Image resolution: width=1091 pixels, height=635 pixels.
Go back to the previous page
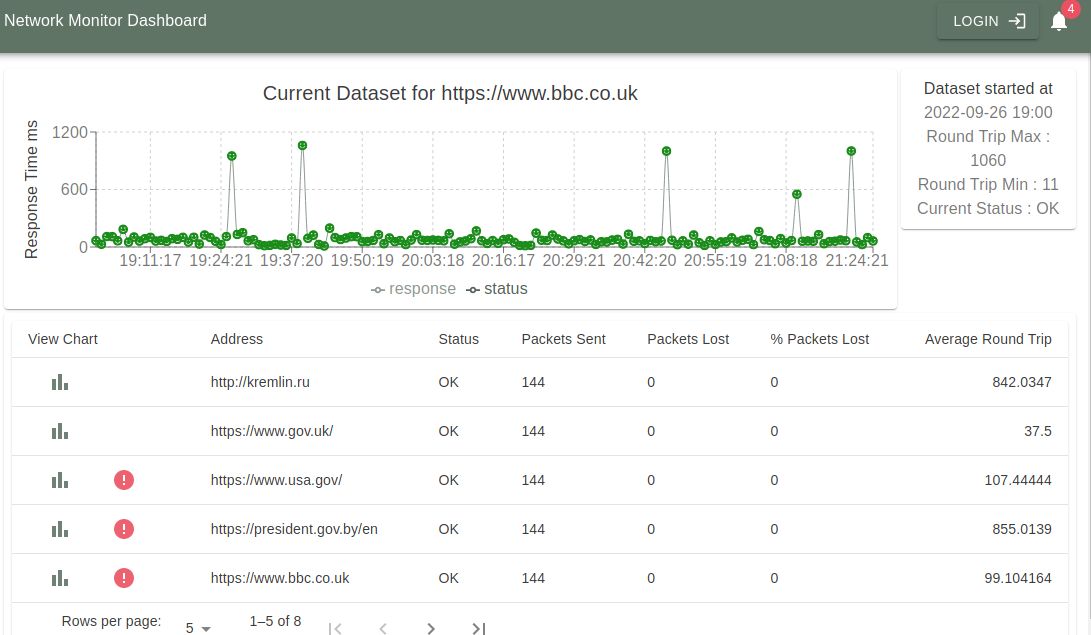383,628
